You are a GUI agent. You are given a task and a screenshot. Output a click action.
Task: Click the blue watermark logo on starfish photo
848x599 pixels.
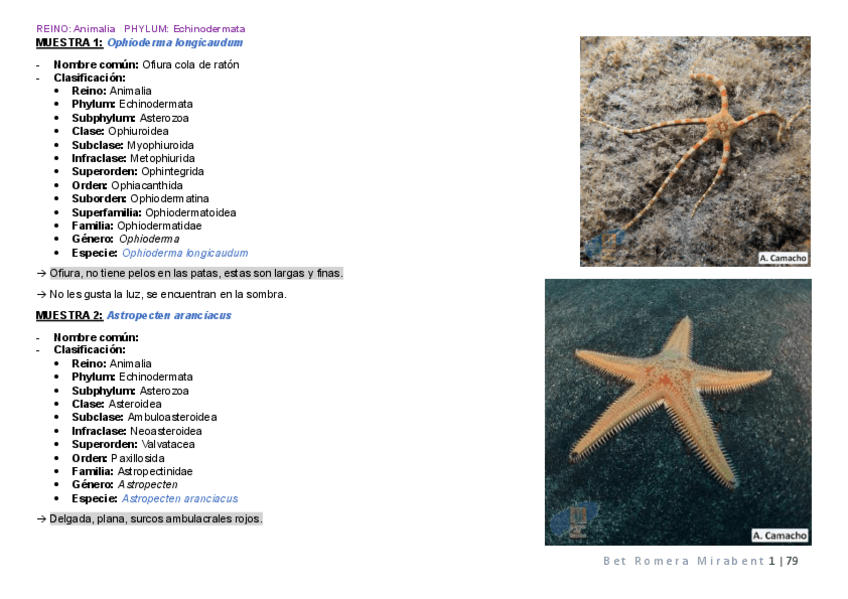(574, 519)
